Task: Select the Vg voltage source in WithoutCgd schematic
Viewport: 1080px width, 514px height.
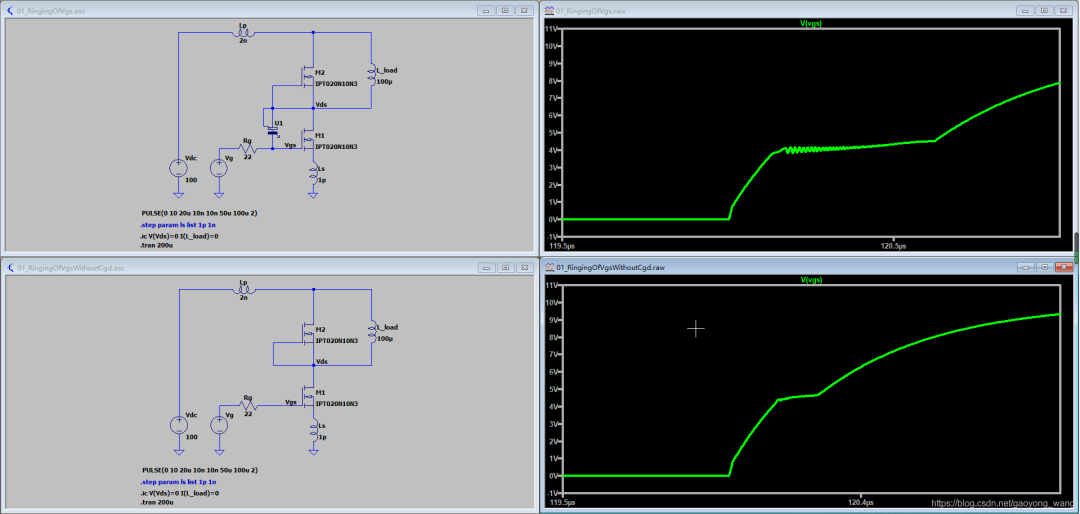Action: click(219, 425)
